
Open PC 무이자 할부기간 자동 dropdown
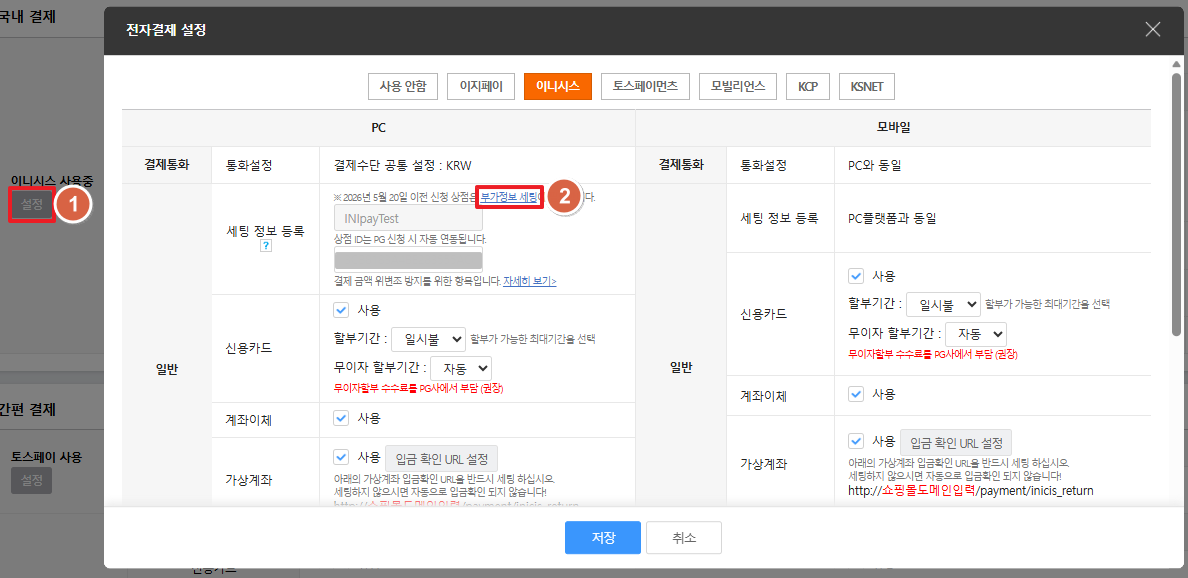point(461,369)
